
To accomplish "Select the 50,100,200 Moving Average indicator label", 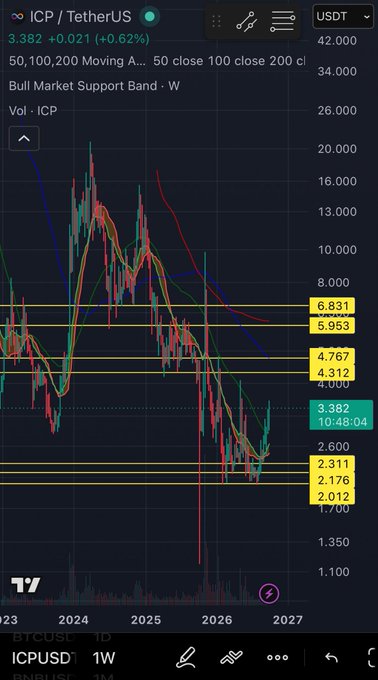I will pos(77,61).
